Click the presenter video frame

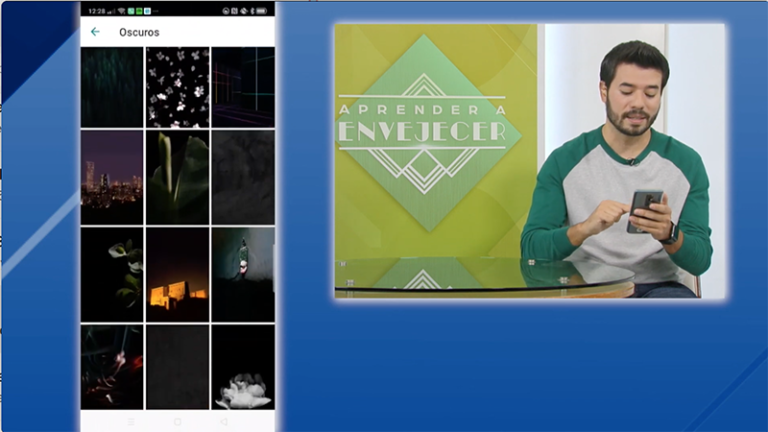click(529, 161)
